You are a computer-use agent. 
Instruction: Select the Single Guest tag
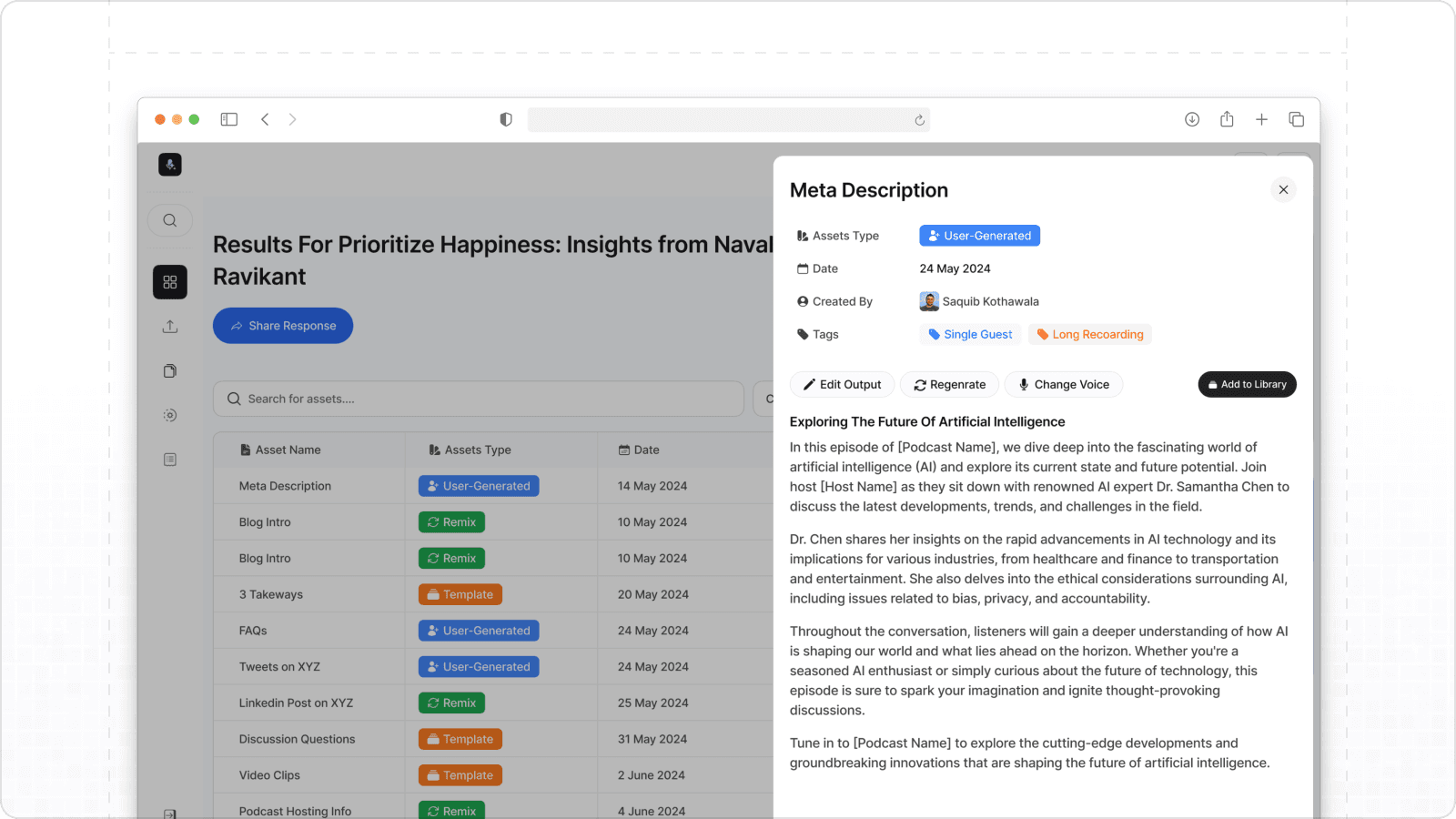click(x=970, y=335)
